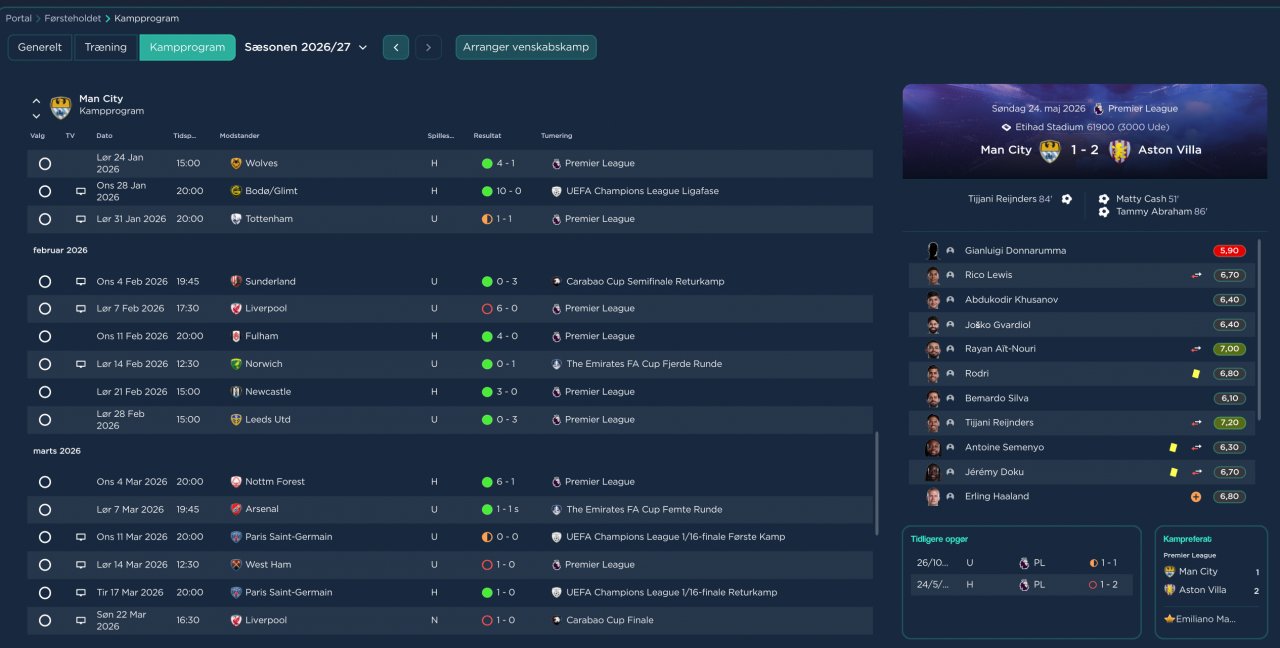Image resolution: width=1280 pixels, height=648 pixels.
Task: Sort by Turnering column header
Action: [x=557, y=136]
